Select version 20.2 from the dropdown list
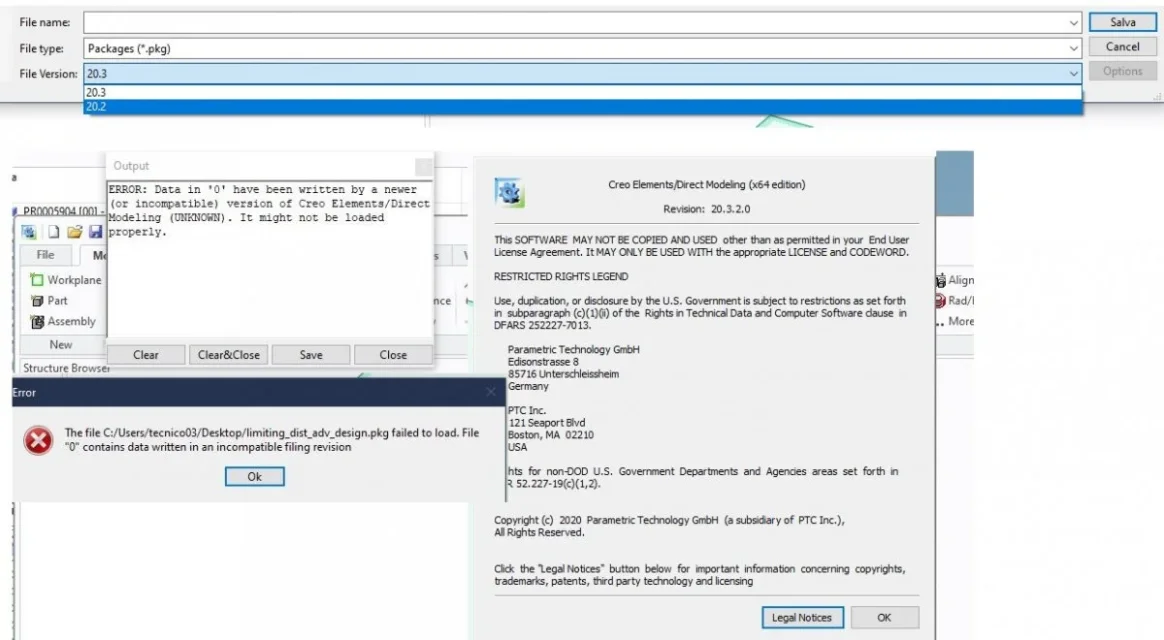Screen dimensions: 1164x640 pos(583,106)
